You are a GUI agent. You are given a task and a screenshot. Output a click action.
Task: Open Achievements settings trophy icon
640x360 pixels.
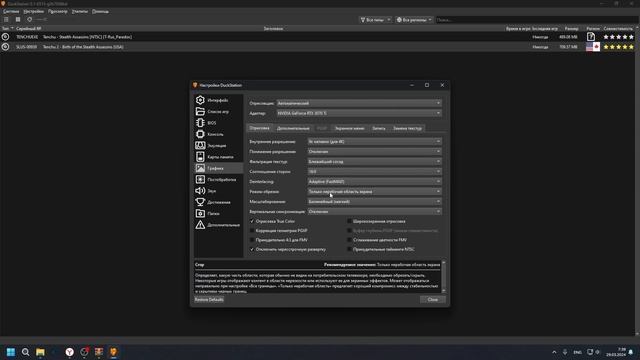pyautogui.click(x=200, y=202)
